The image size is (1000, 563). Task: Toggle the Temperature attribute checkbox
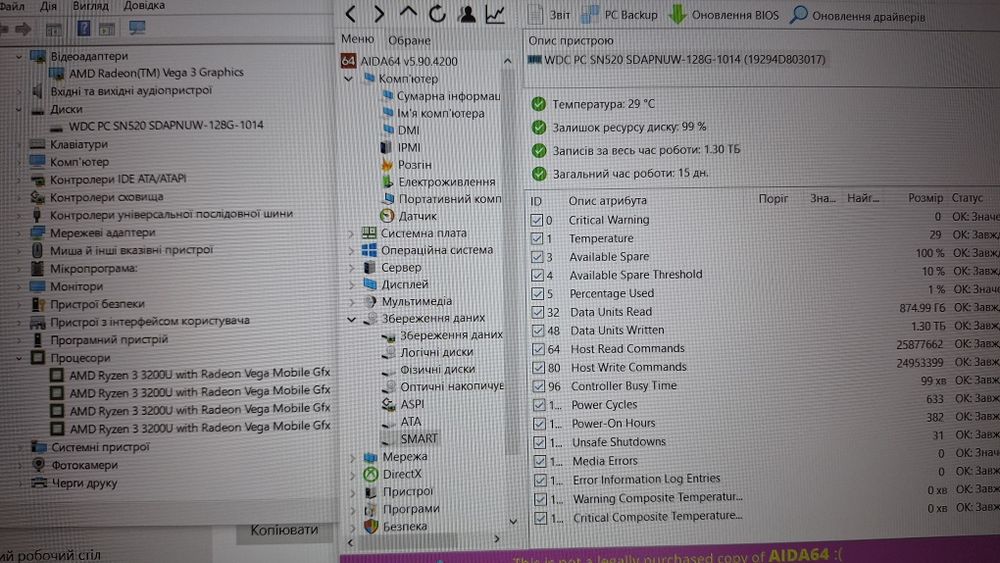(536, 239)
